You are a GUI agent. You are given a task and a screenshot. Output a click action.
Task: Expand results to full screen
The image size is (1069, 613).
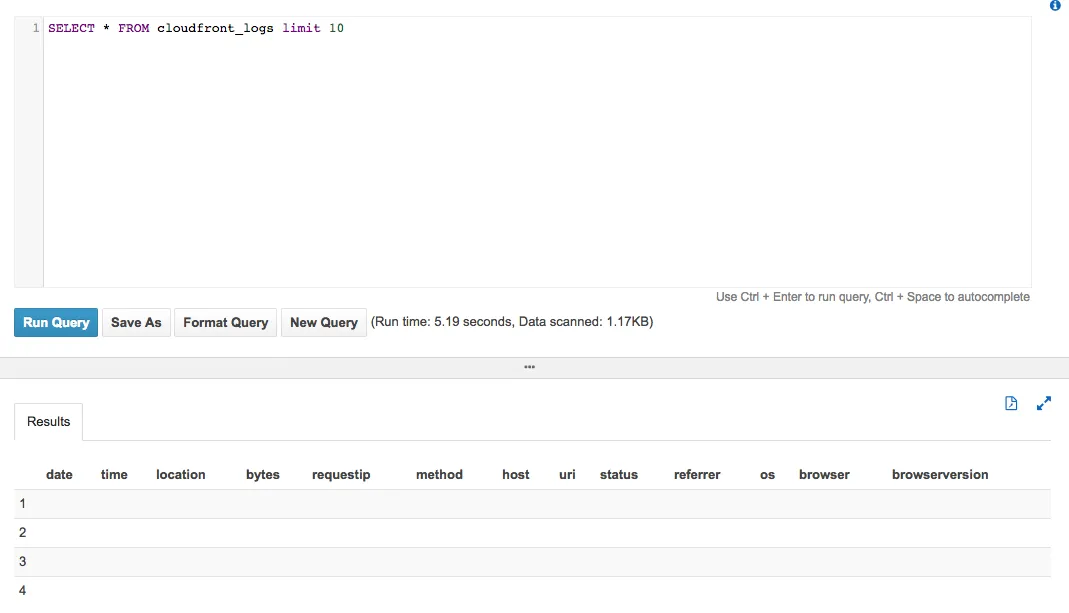[x=1044, y=403]
